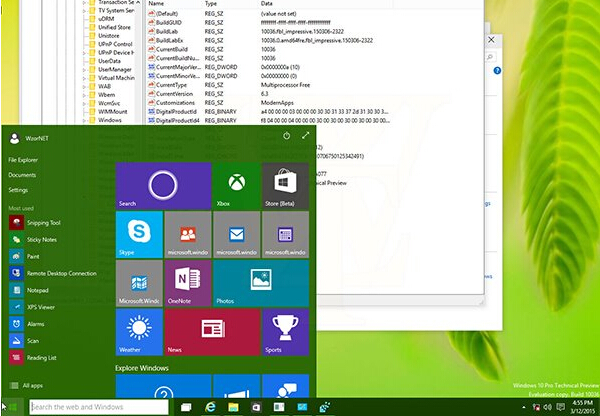The image size is (600, 416).
Task: Open the Skype tile
Action: point(139,235)
